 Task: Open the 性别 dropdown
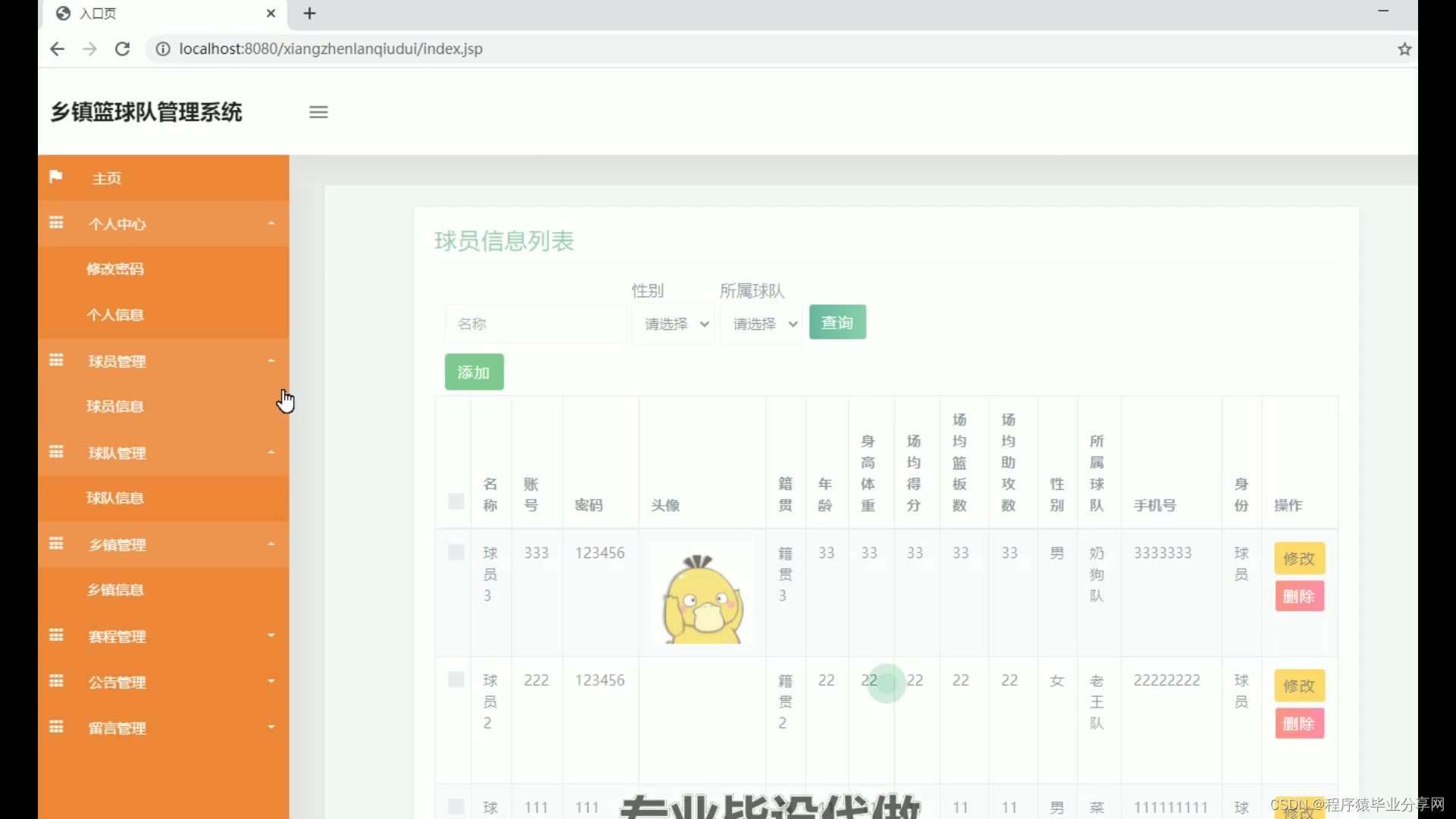(x=673, y=324)
